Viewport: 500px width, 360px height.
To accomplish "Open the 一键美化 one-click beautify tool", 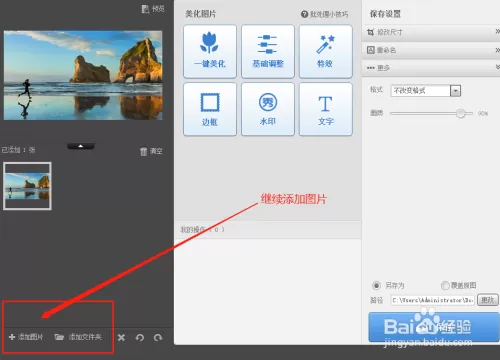I will [x=210, y=51].
